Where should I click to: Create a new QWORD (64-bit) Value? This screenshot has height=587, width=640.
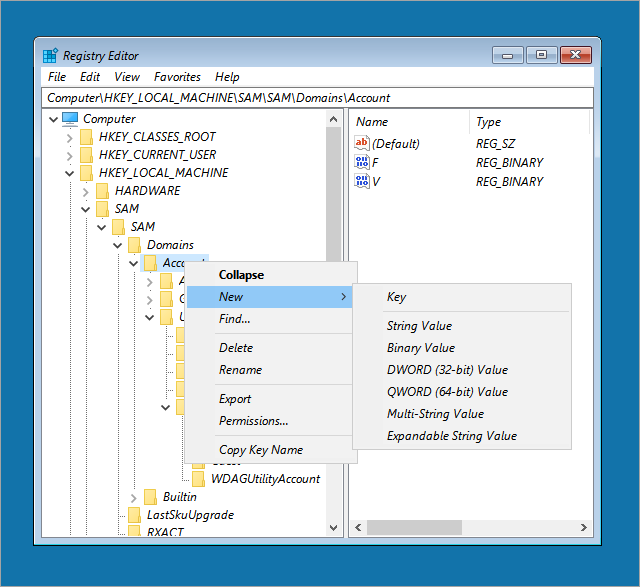point(462,392)
